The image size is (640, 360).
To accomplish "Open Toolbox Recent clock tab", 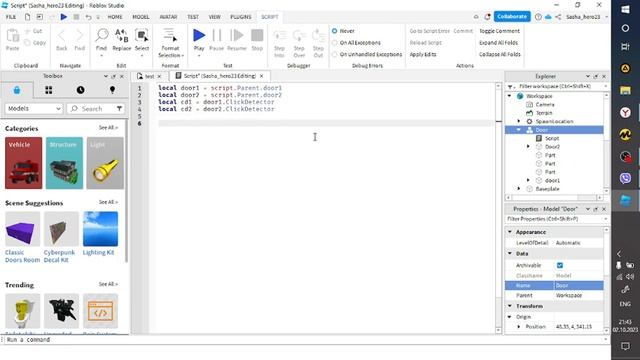I will (80, 90).
